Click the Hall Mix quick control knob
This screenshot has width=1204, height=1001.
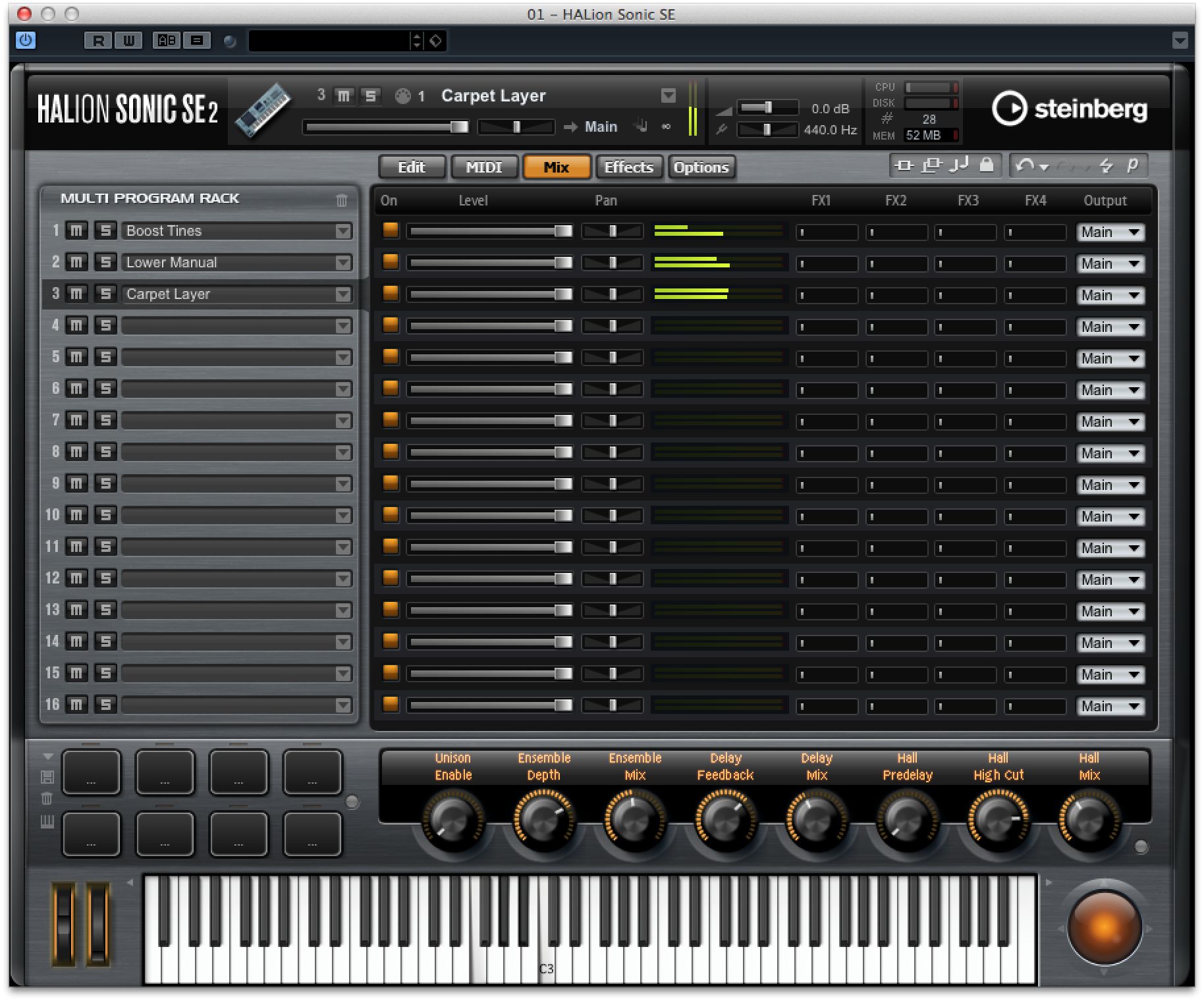point(1089,820)
